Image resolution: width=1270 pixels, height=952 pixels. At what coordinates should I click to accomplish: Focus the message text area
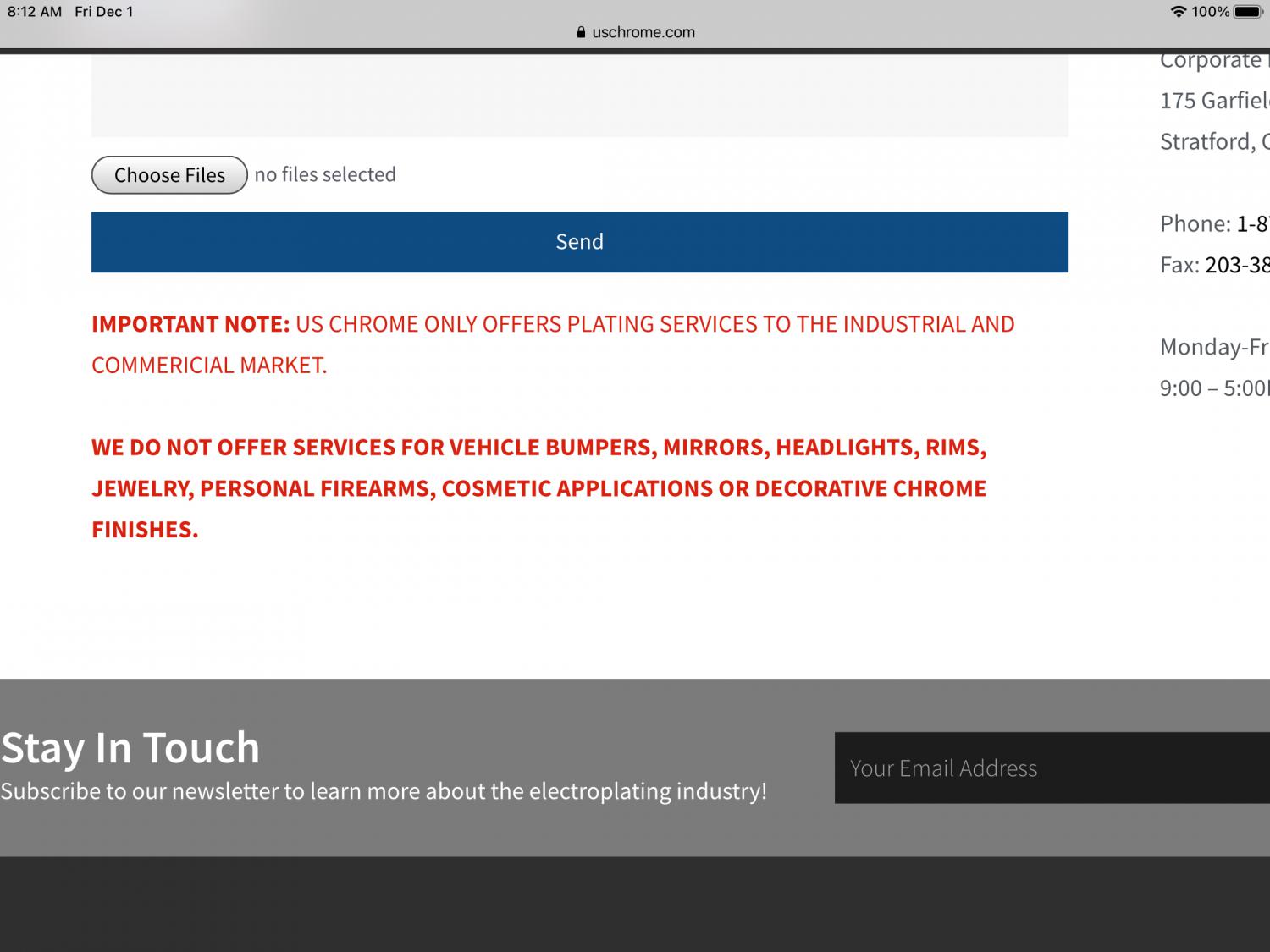coord(579,95)
